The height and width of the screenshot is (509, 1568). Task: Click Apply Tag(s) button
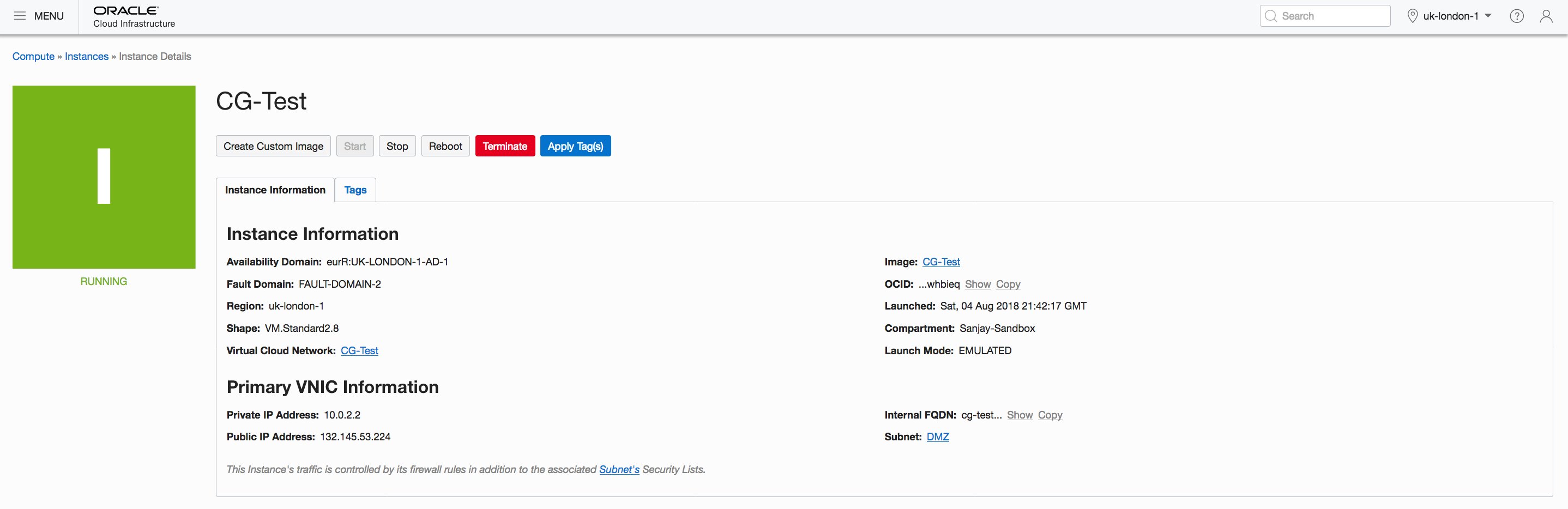pos(575,146)
